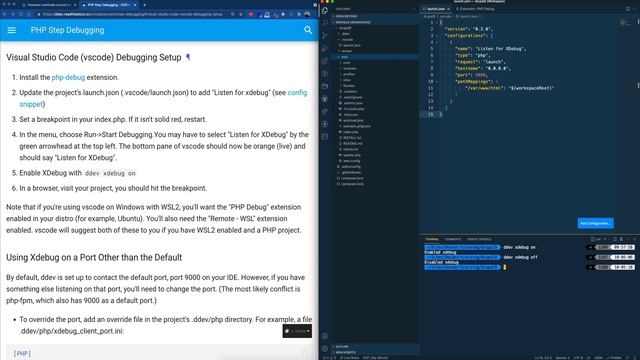Click browser reload icon
640x360 pixels.
point(21,14)
